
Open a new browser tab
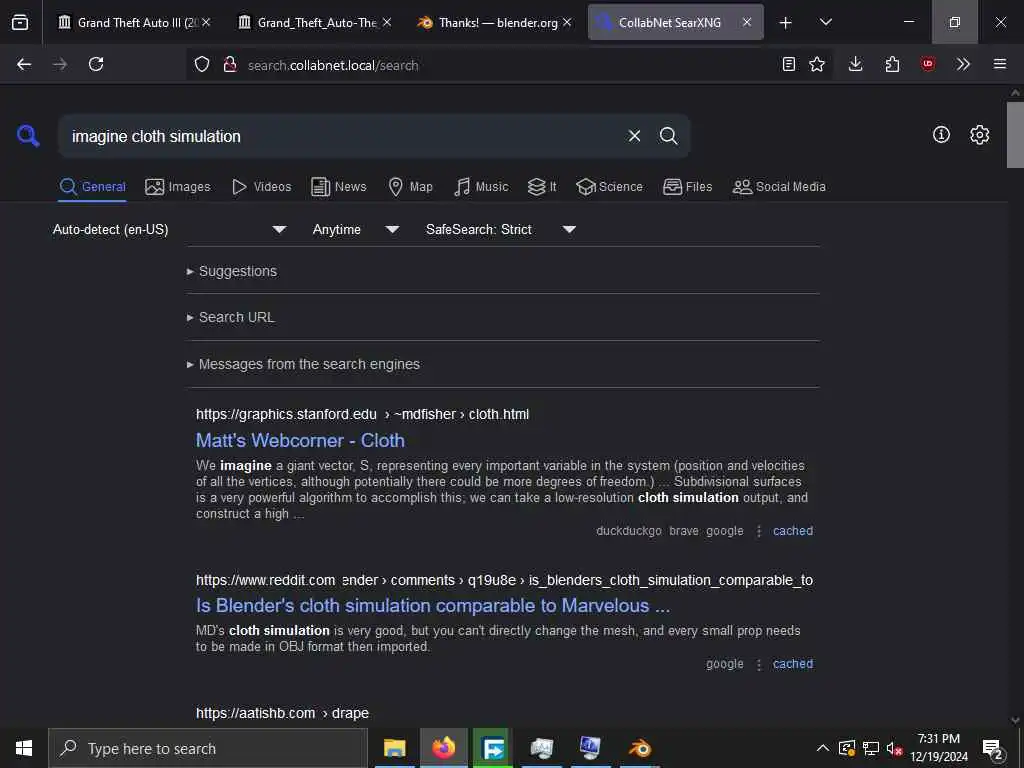pos(786,23)
